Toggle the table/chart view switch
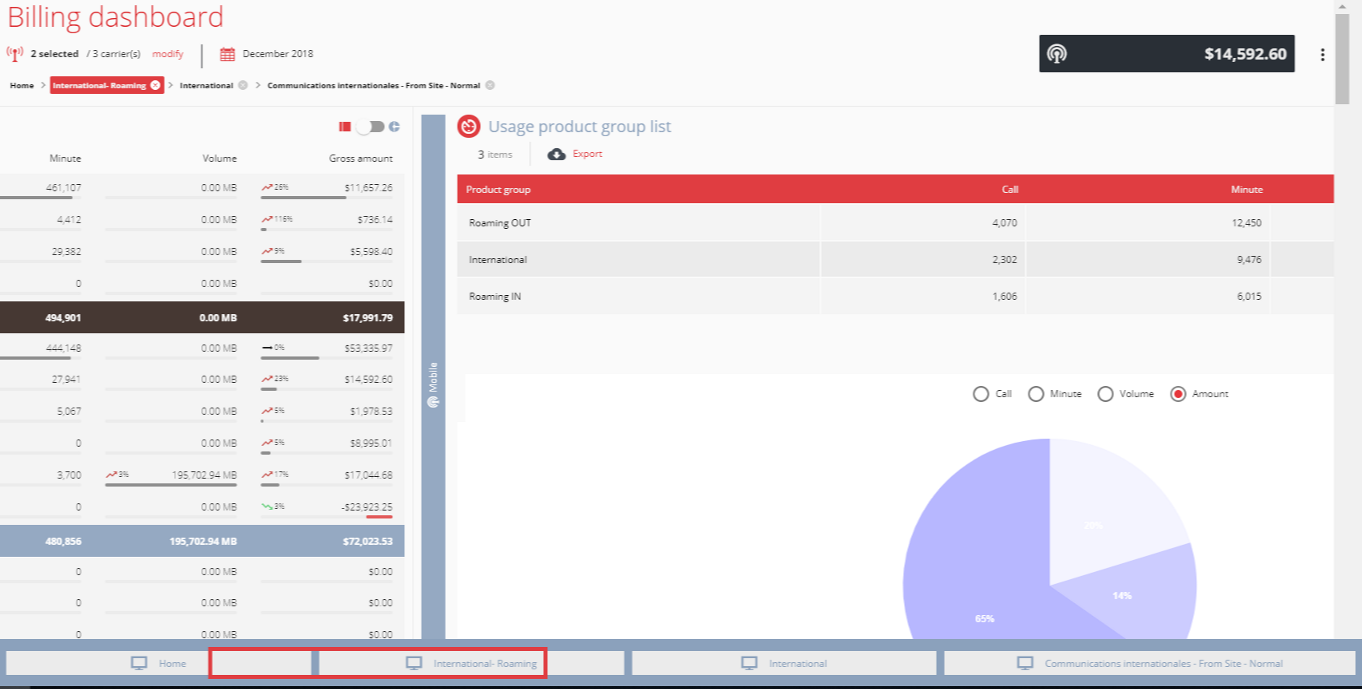The image size is (1362, 689). [370, 127]
